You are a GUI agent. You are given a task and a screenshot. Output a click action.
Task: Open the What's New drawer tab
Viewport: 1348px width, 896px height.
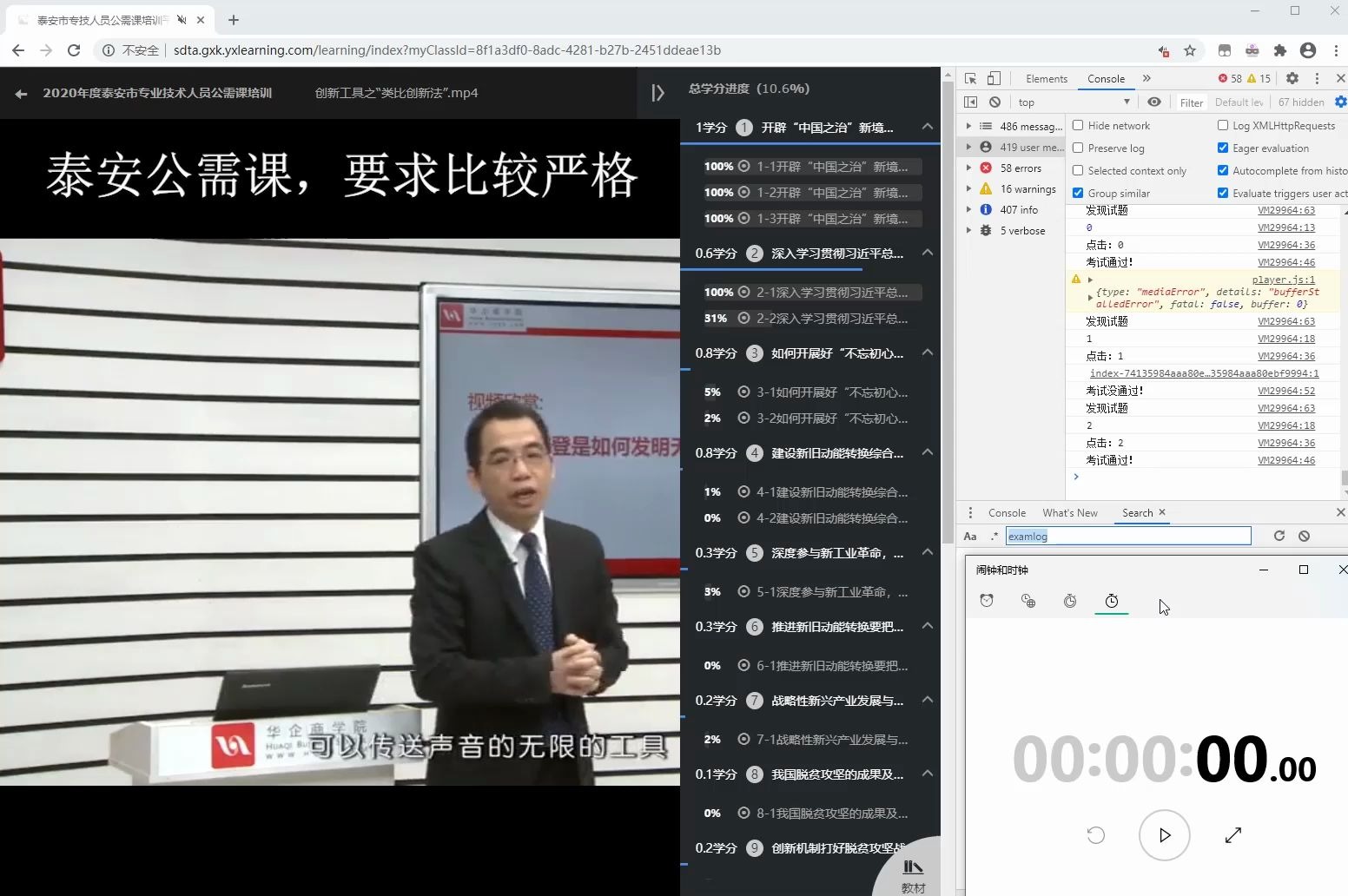[x=1070, y=513]
